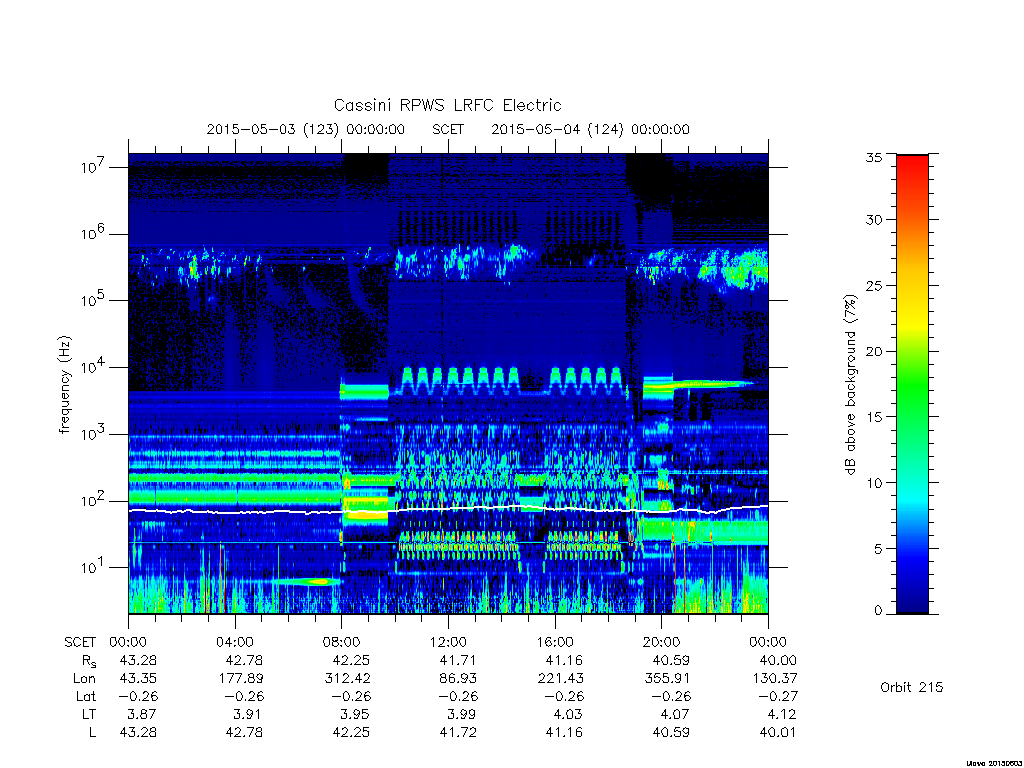Click the Lon value '86.93'
The width and height of the screenshot is (1024, 768).
coord(458,679)
